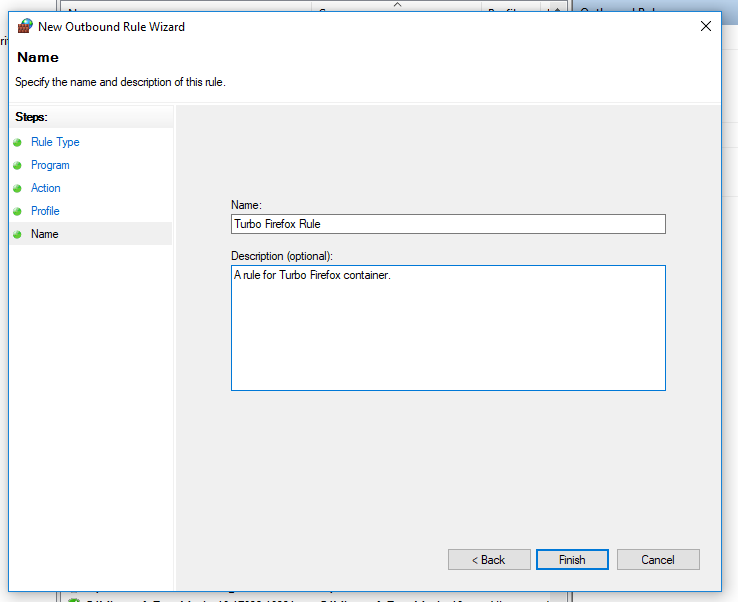Jump to the Action step

coord(46,188)
